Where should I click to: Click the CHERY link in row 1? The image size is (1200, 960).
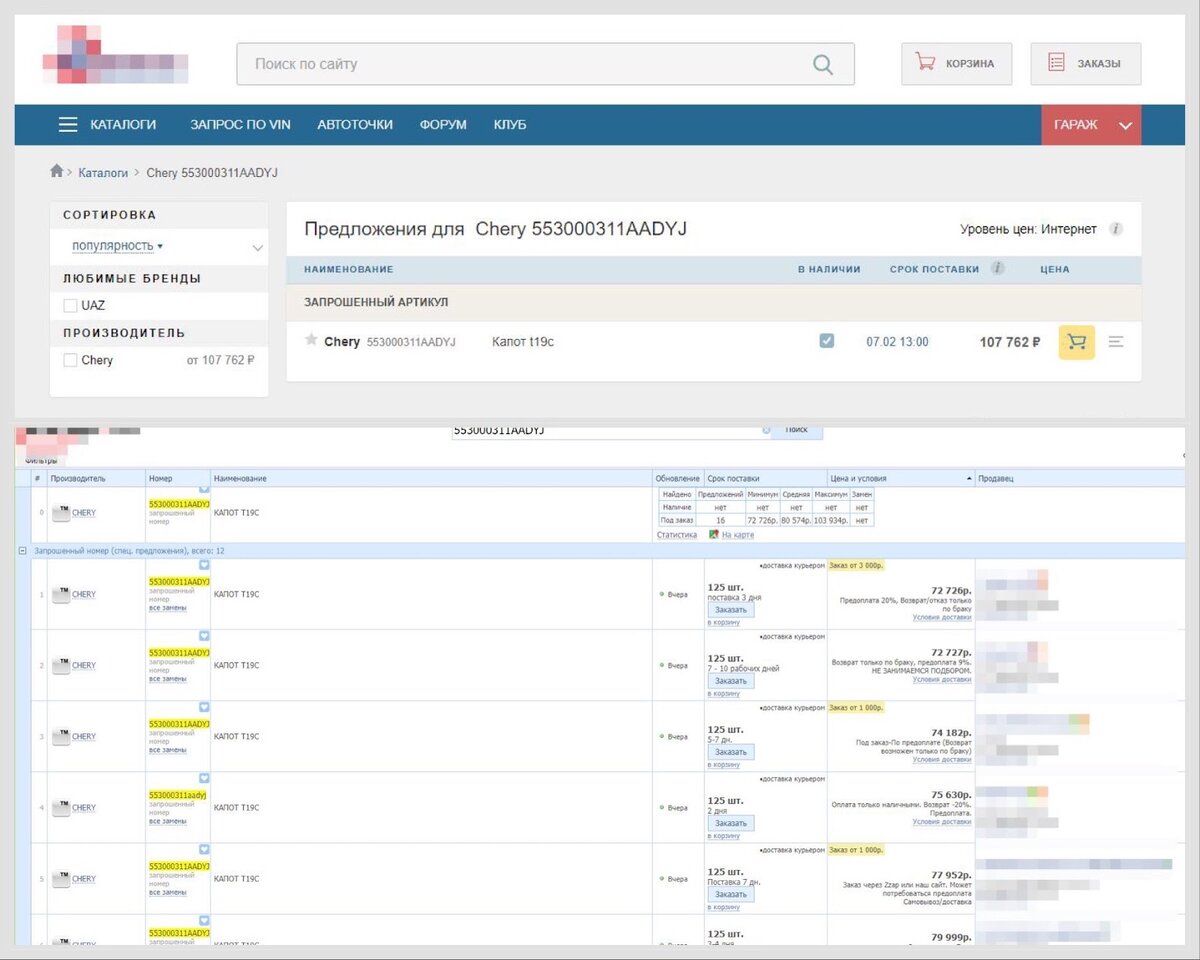[x=84, y=594]
